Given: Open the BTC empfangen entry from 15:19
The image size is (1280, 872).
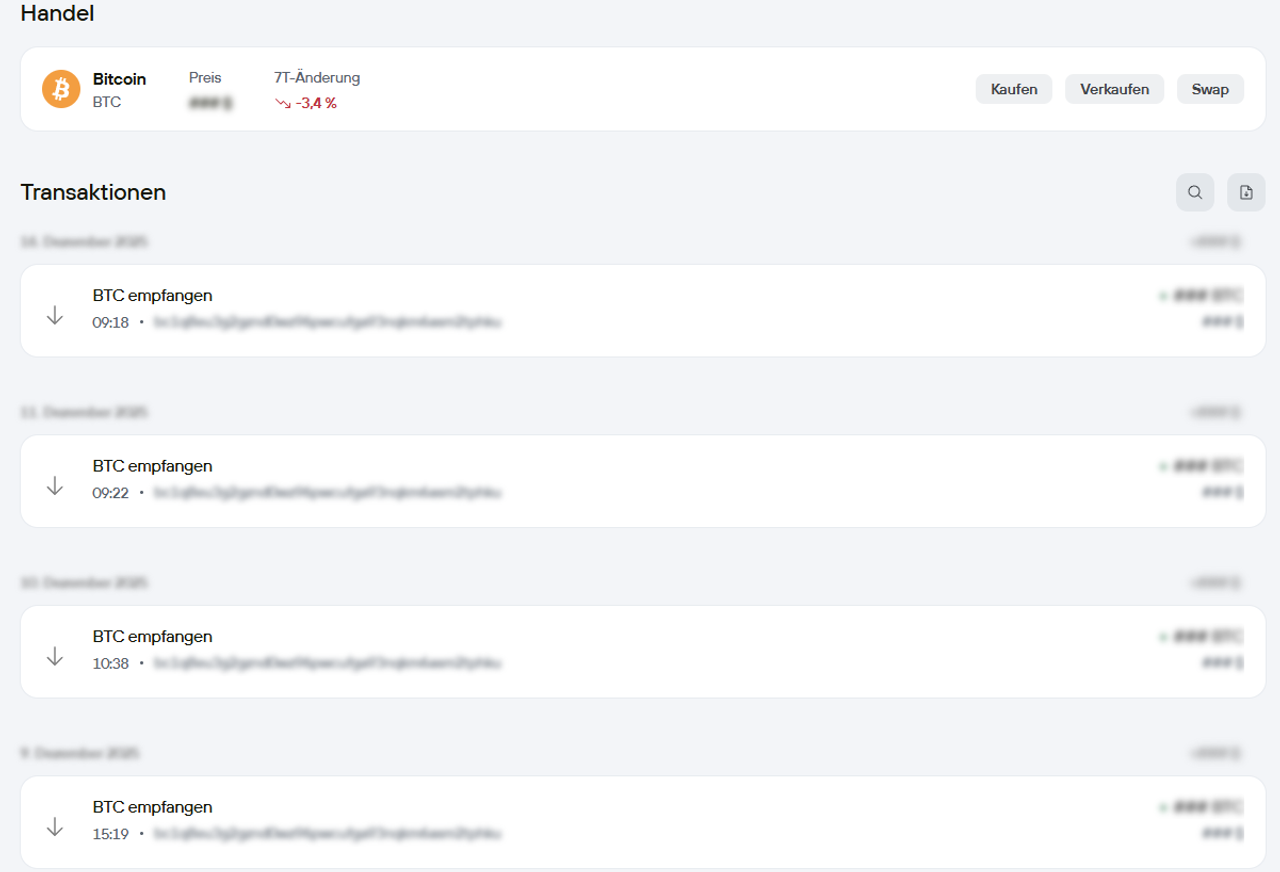Looking at the screenshot, I should tap(153, 807).
